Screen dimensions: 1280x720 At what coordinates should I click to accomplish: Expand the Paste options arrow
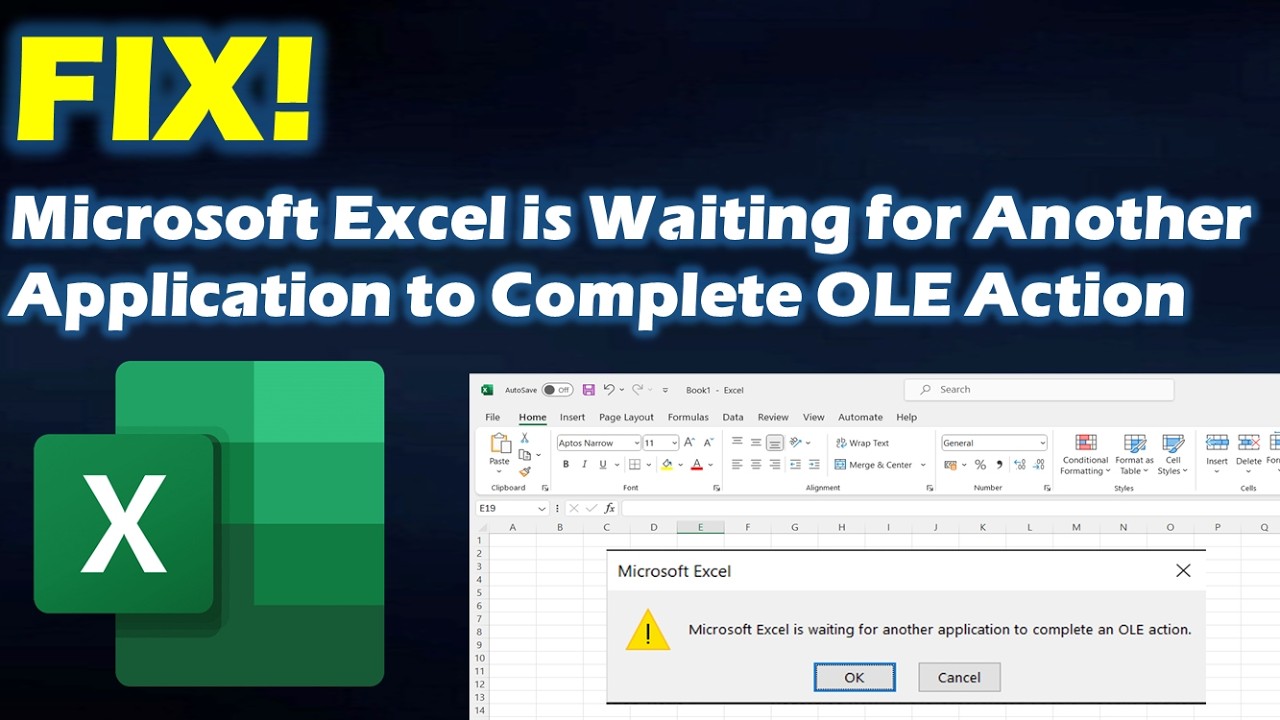click(499, 470)
